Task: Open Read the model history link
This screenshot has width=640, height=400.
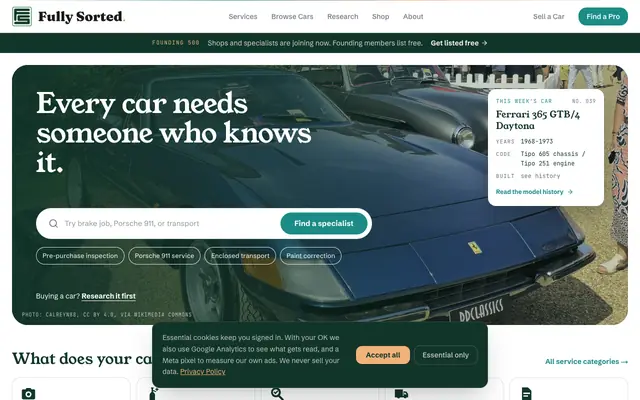Action: click(534, 192)
